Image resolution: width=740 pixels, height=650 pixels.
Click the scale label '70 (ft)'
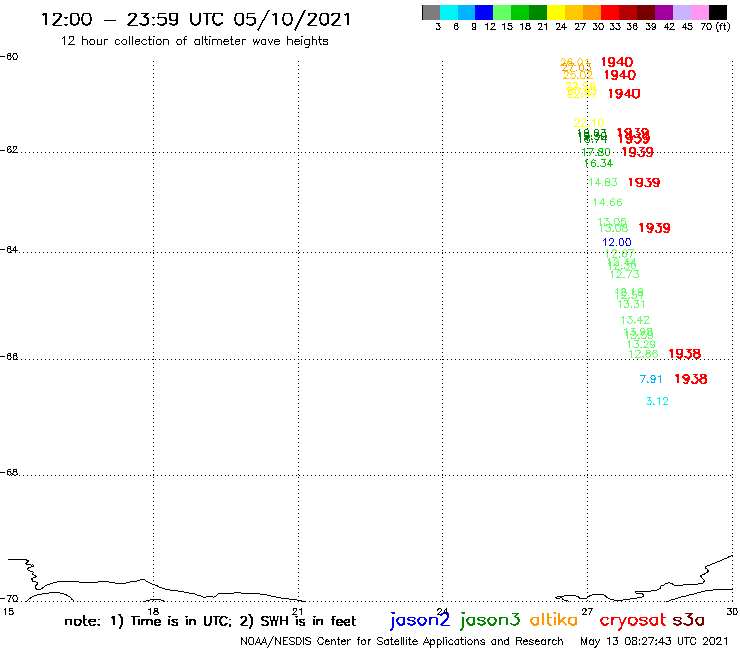(x=715, y=27)
